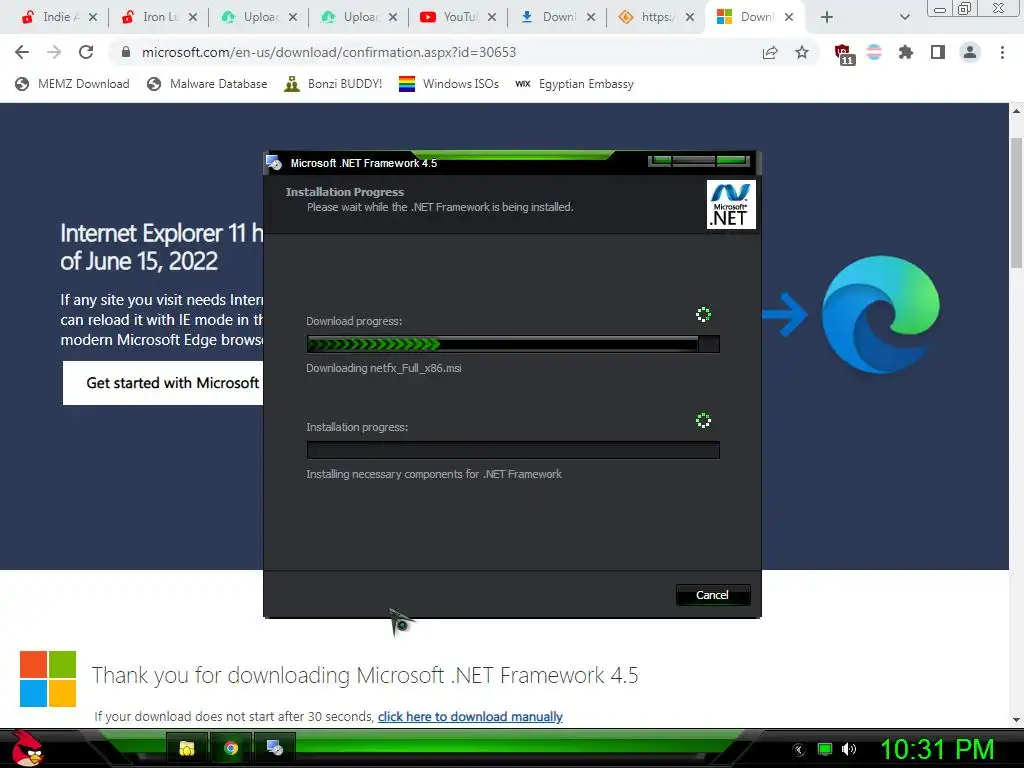1024x768 pixels.
Task: Show hidden tray icons arrow
Action: 798,750
